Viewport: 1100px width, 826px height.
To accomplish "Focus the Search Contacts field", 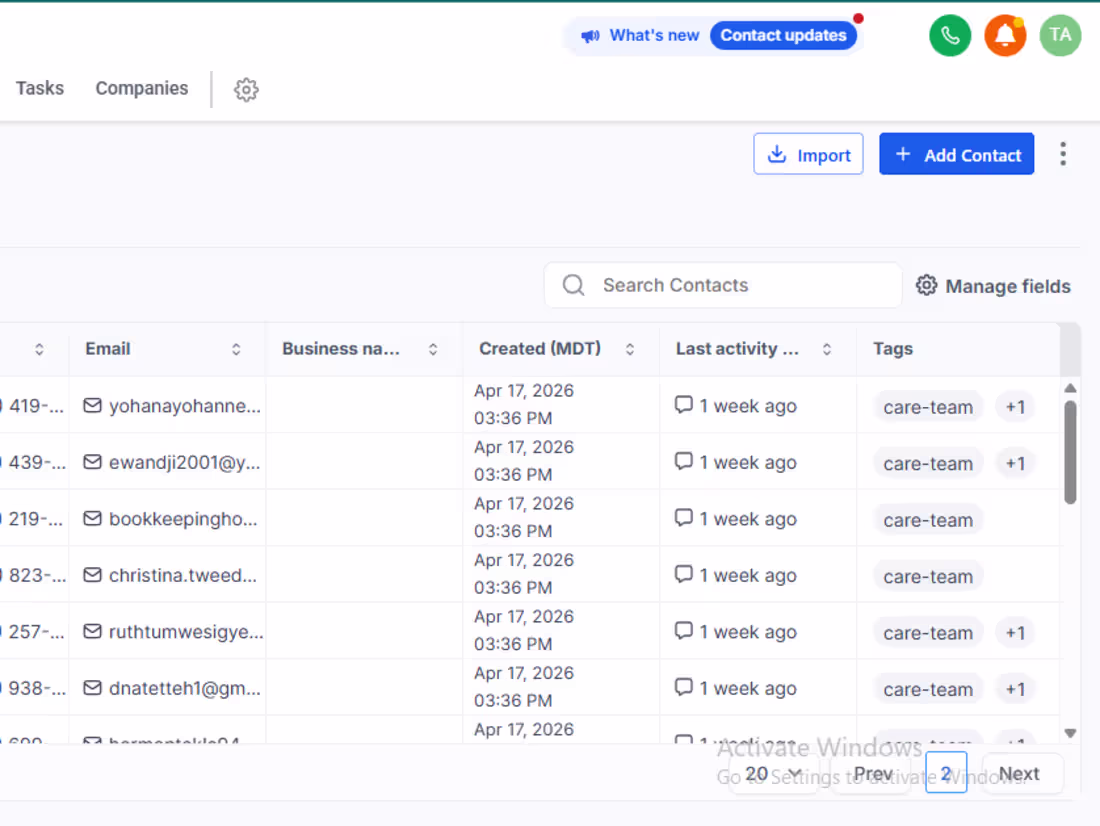I will click(723, 285).
